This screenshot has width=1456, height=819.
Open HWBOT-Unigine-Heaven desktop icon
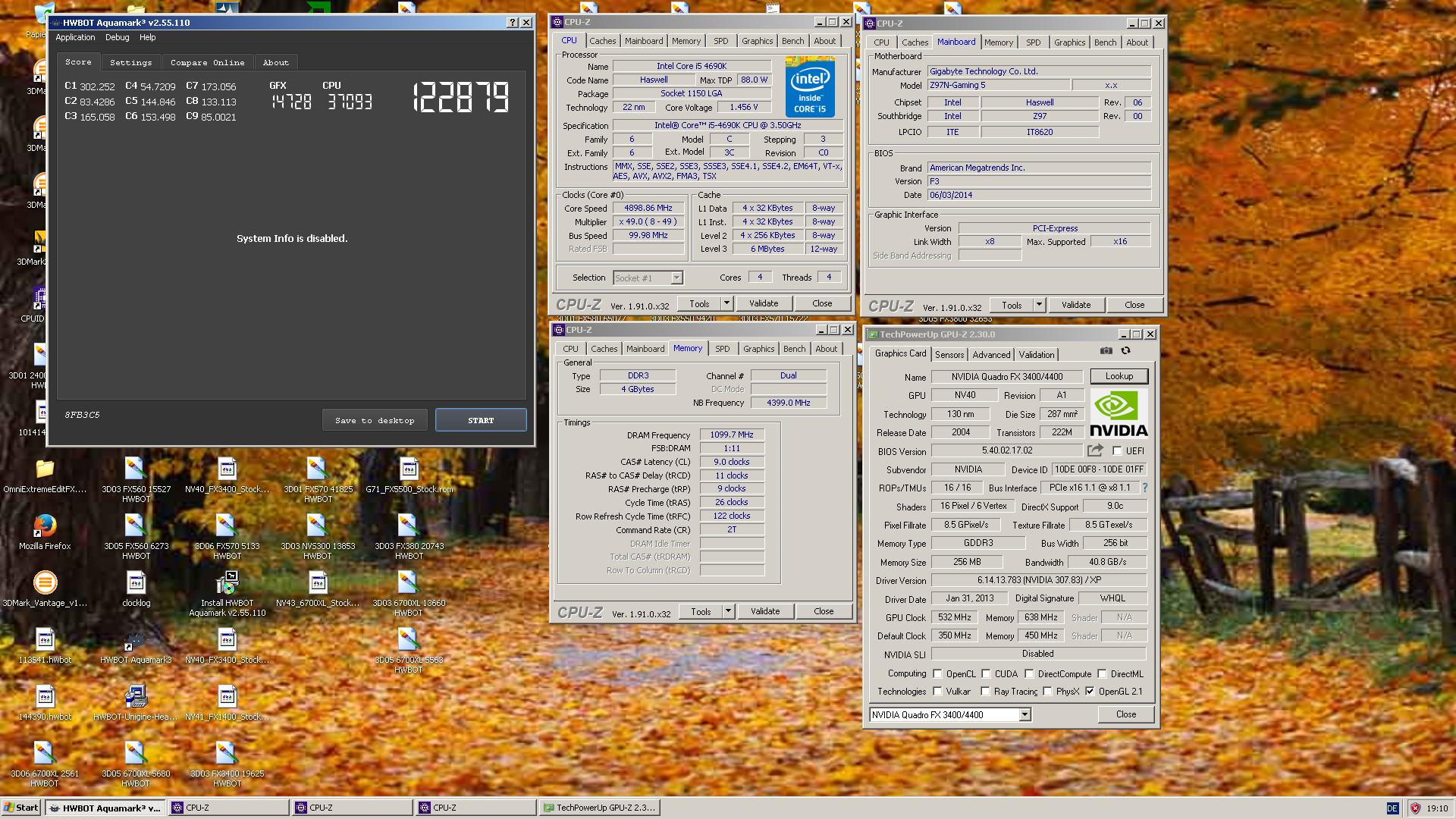click(136, 702)
